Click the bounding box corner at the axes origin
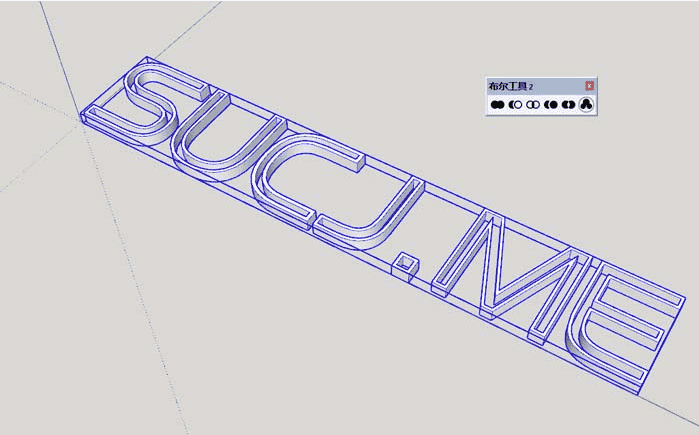The image size is (699, 435). 82,118
